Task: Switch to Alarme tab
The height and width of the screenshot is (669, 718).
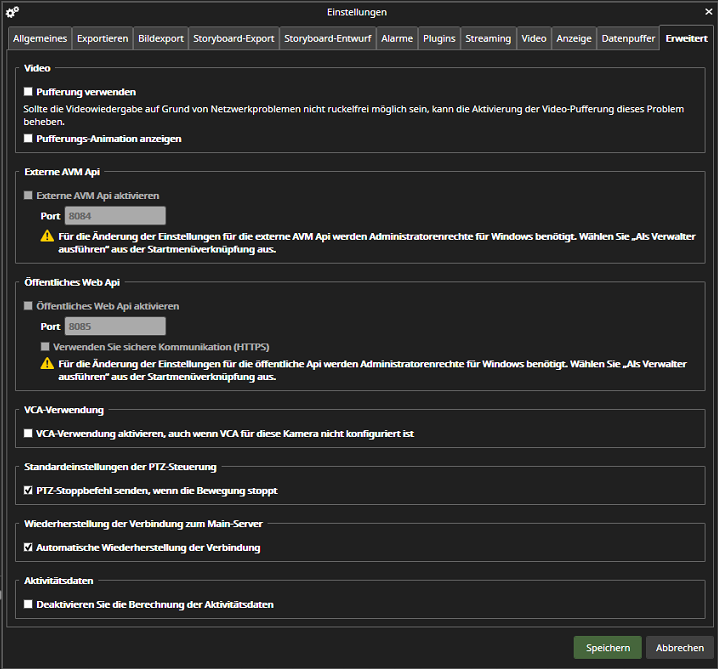Action: (397, 38)
